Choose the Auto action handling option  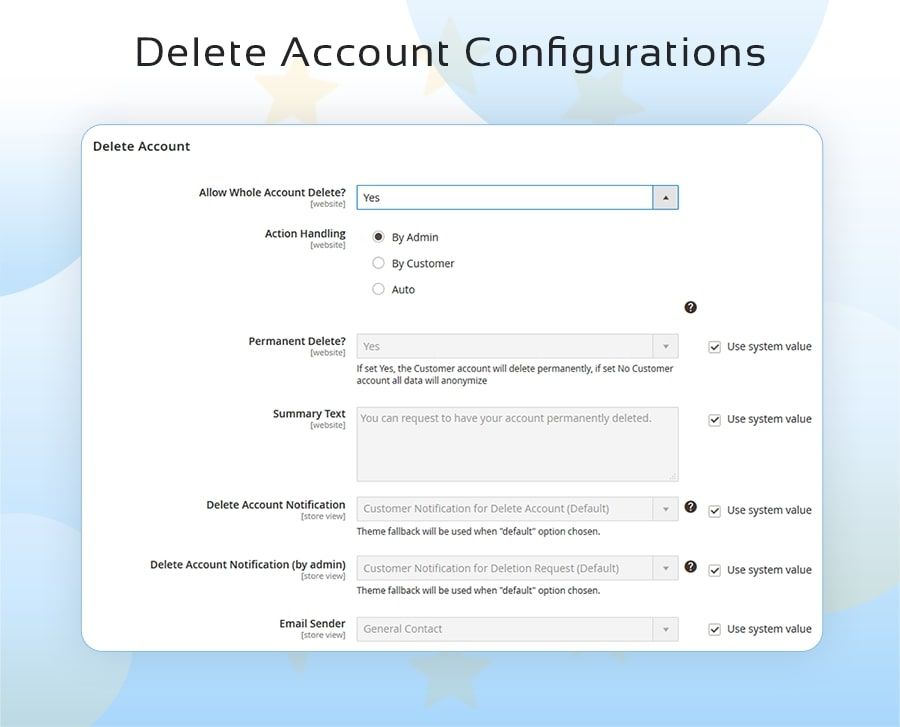pos(378,289)
